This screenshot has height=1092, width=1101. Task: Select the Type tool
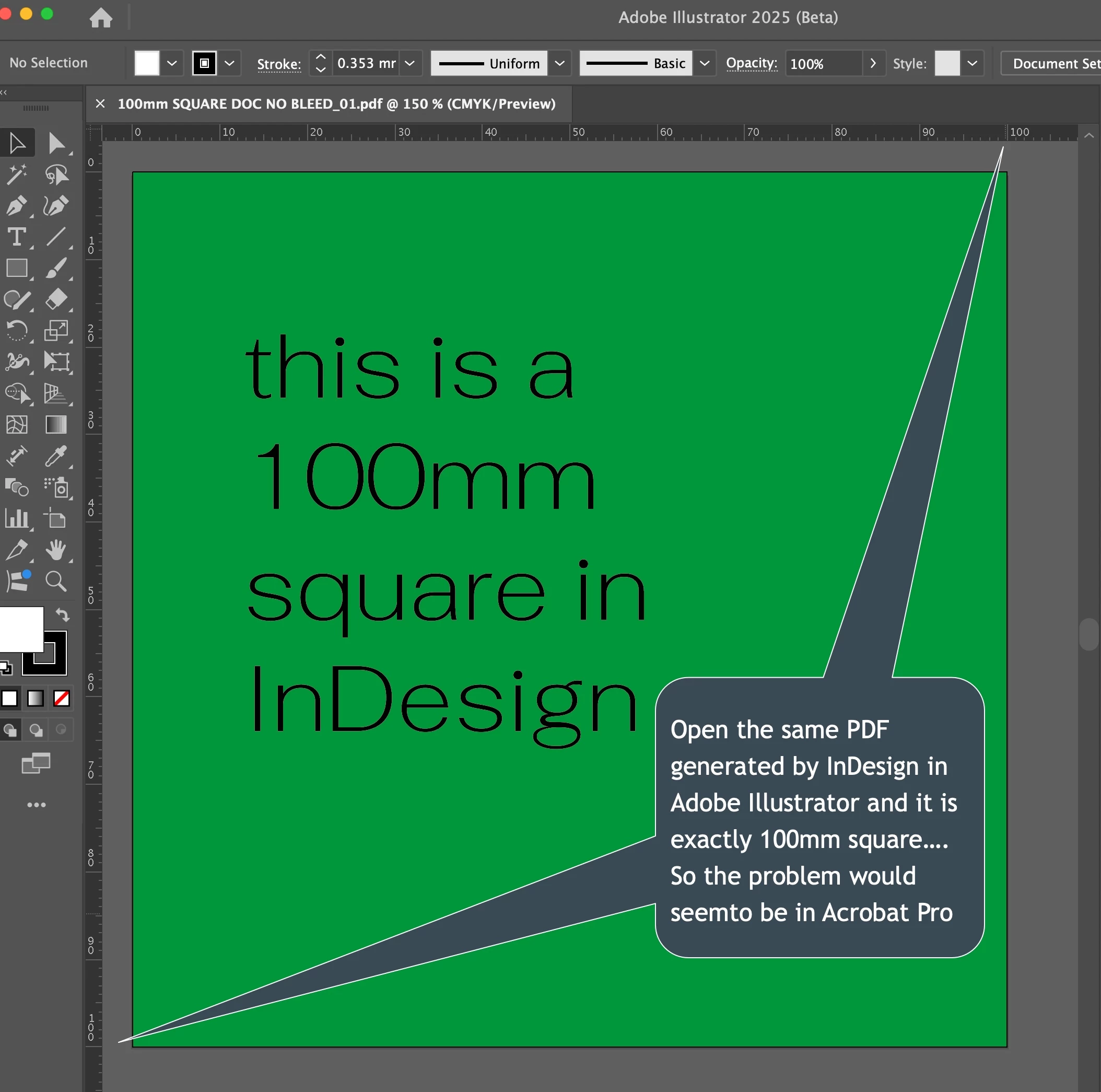[17, 237]
